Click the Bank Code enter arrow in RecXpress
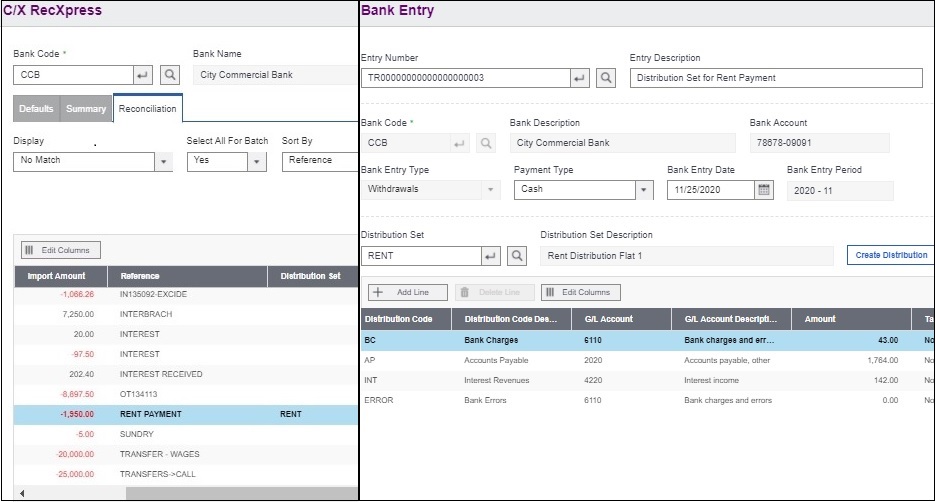The height and width of the screenshot is (502, 935). point(144,75)
